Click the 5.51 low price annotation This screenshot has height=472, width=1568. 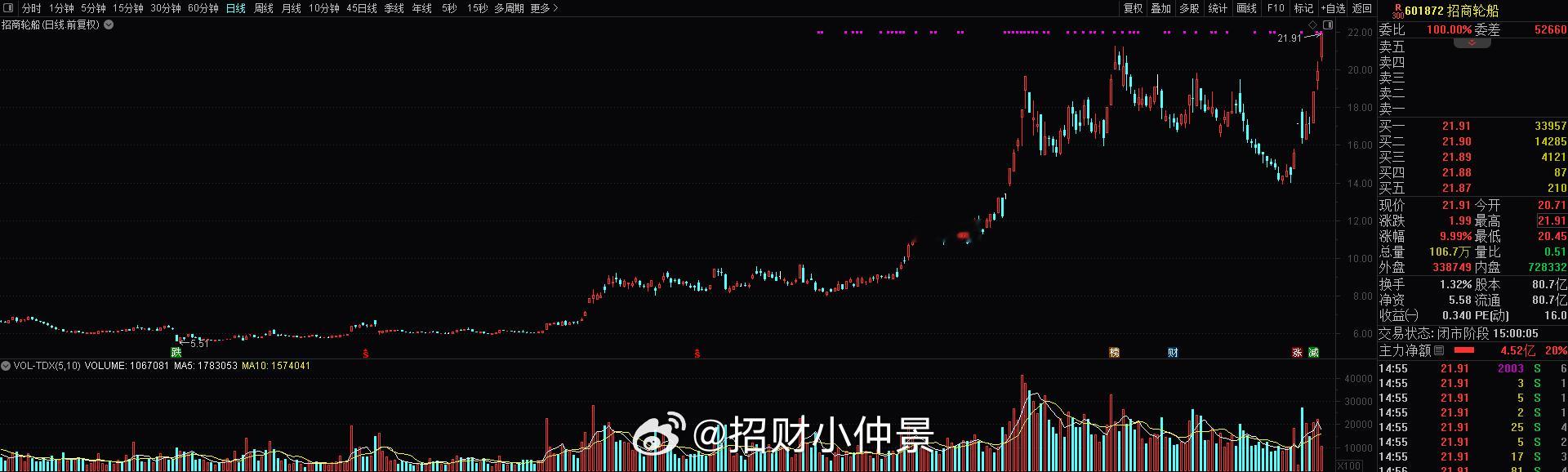pyautogui.click(x=199, y=344)
